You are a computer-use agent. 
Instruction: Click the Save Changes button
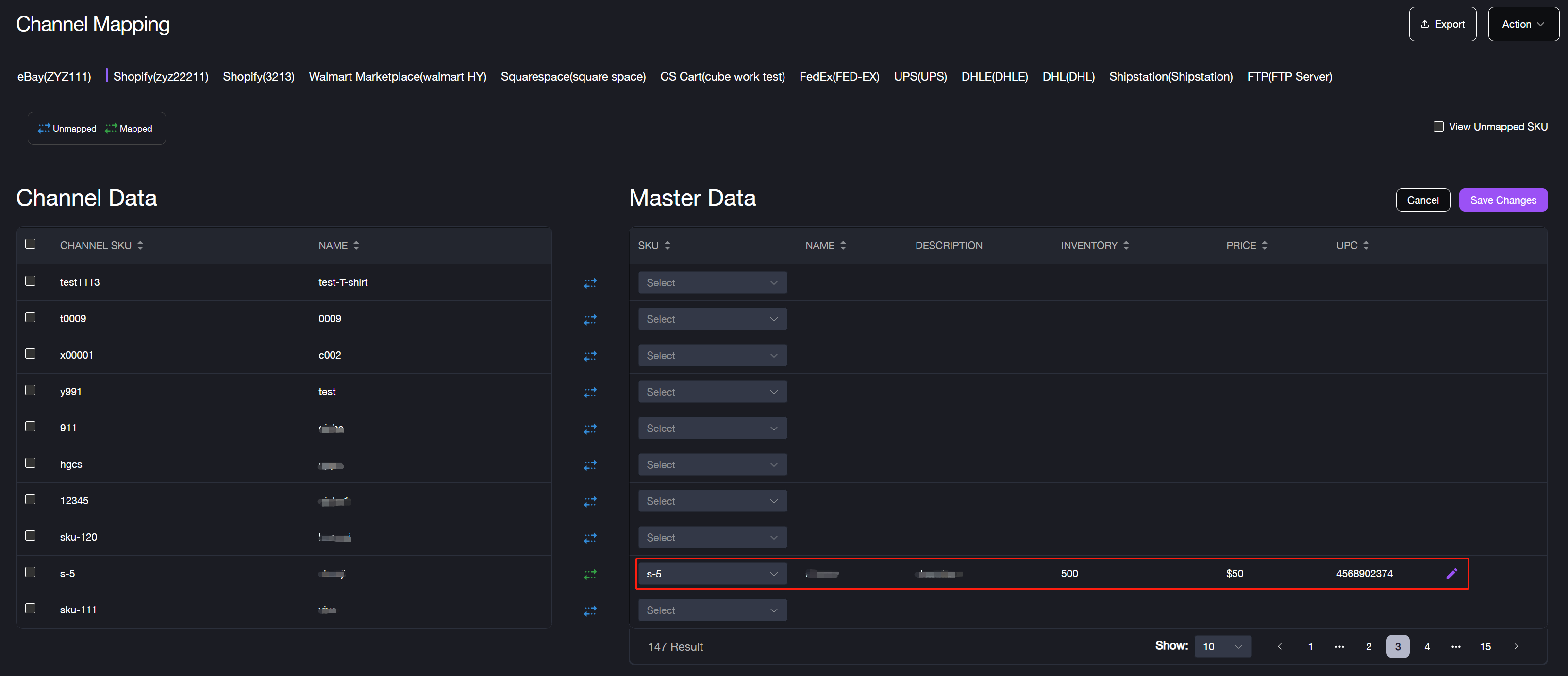tap(1502, 200)
